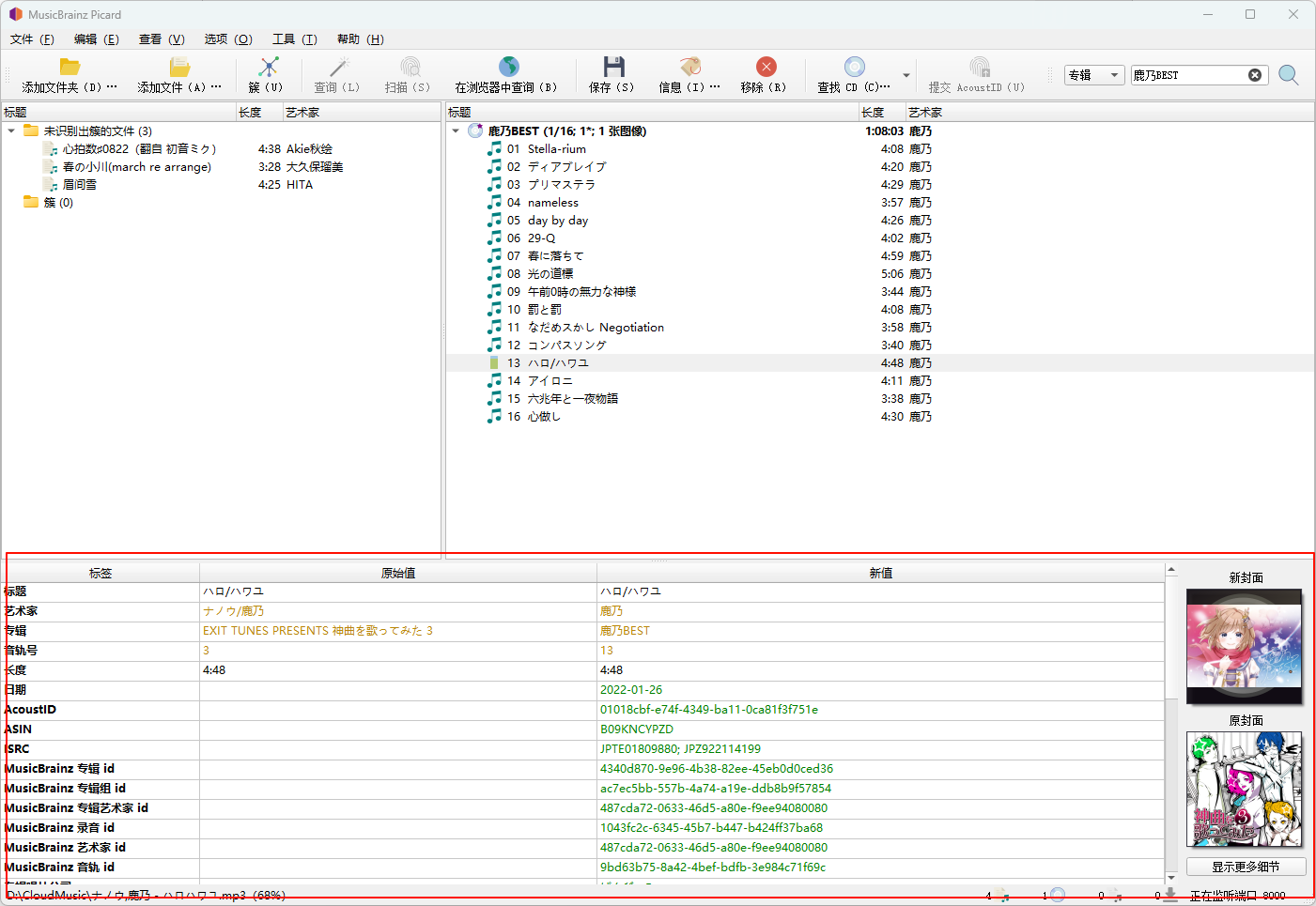Click the Save (保存) floppy disk icon
Image resolution: width=1316 pixels, height=906 pixels.
613,68
